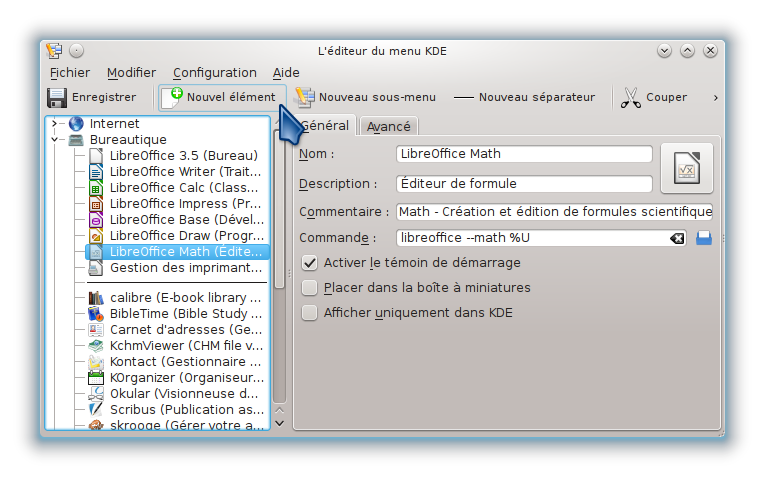Uncheck Activer le témoin de démarrage
765x477 pixels.
(309, 263)
